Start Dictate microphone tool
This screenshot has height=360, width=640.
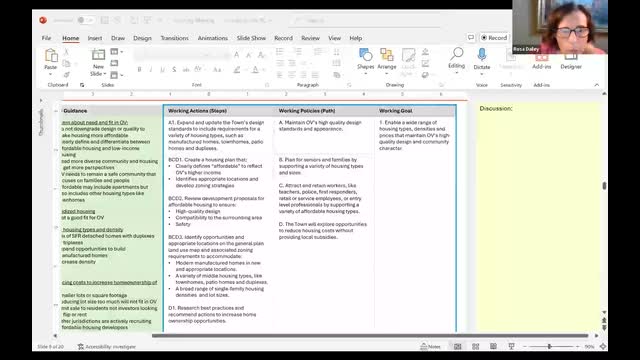pos(482,60)
